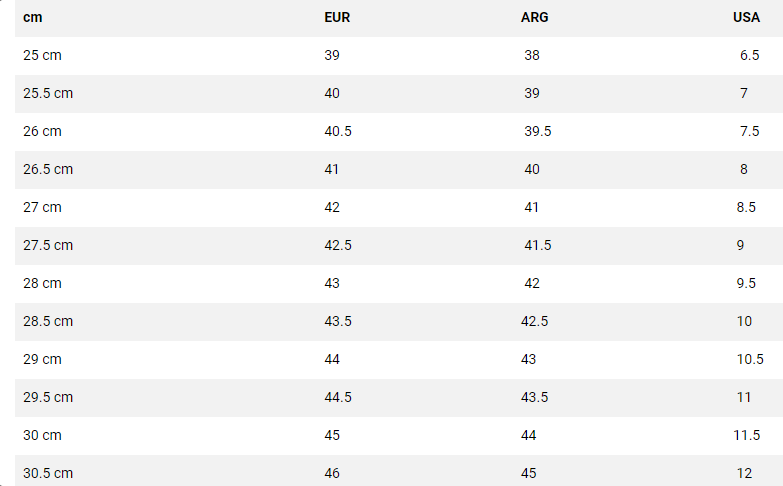Select the 25 cm row label
Image resolution: width=783 pixels, height=486 pixels.
(x=42, y=55)
